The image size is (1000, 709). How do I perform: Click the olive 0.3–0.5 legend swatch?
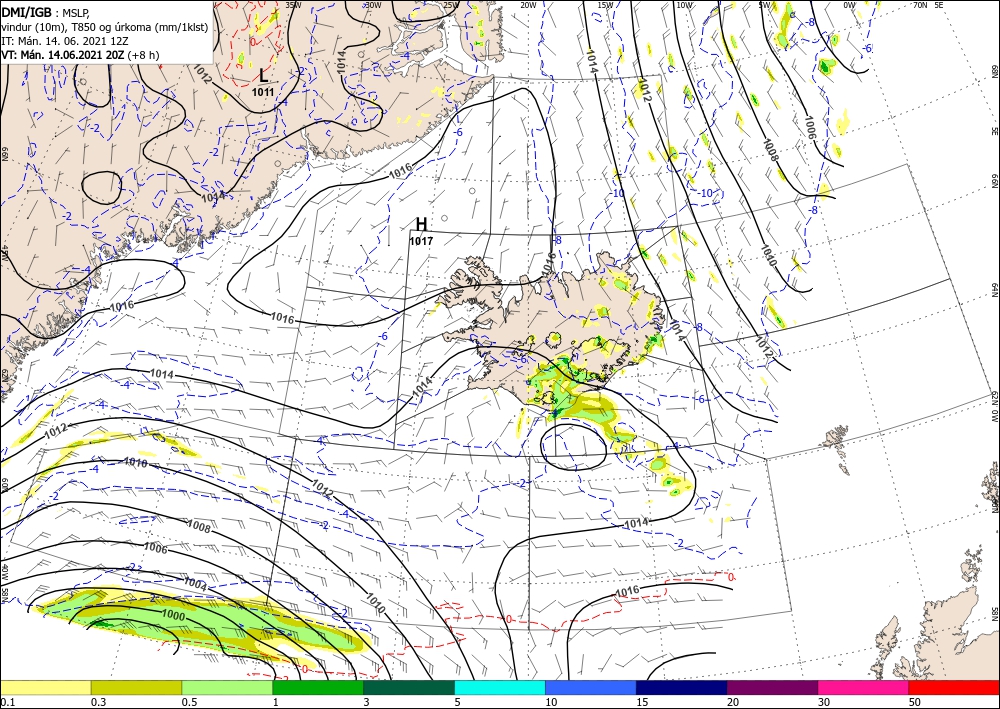tap(136, 687)
